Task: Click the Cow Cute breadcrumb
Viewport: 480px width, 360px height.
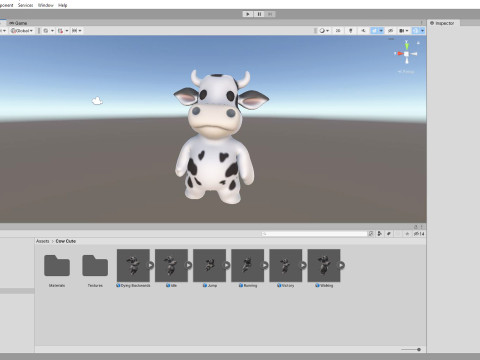Action: click(66, 241)
